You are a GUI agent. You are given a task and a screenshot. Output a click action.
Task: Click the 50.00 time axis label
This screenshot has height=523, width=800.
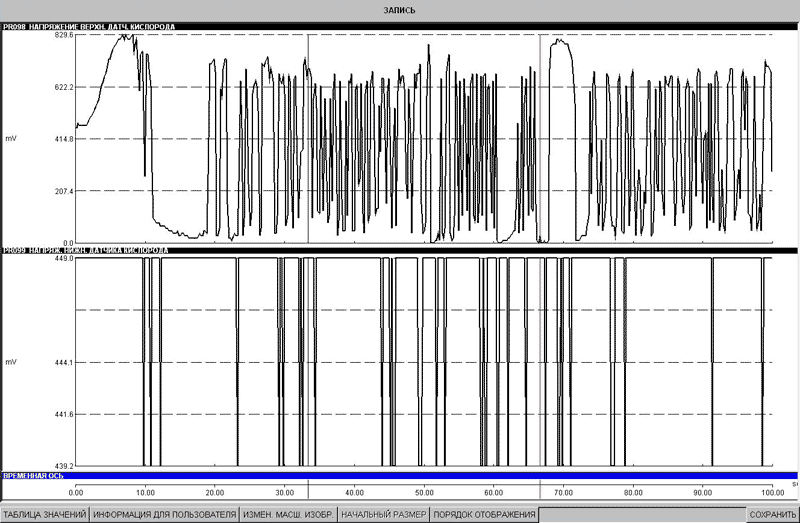tap(424, 493)
